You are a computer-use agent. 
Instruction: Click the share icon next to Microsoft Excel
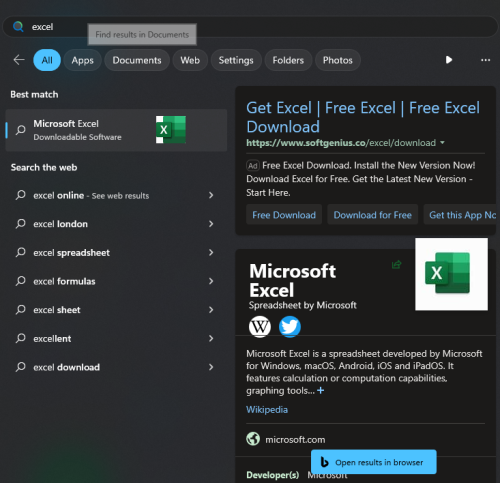pos(396,265)
